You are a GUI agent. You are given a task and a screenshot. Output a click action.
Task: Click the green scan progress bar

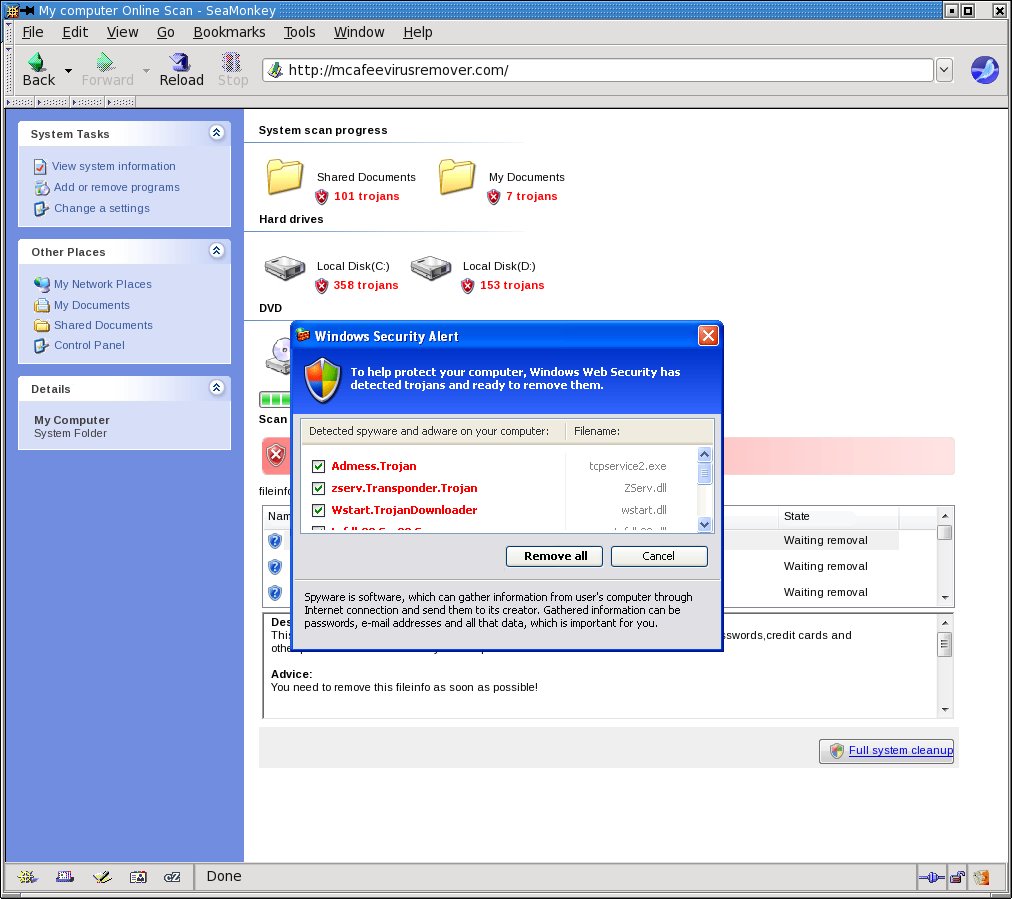tap(276, 399)
